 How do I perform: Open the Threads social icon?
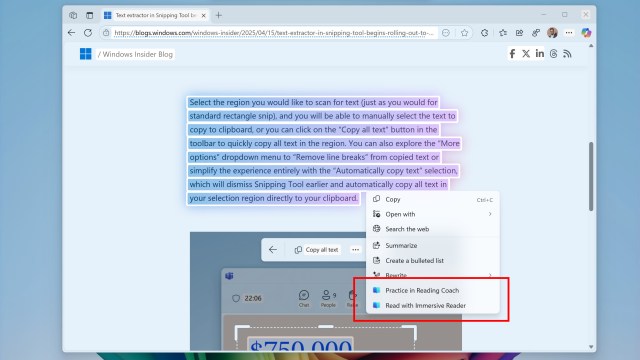(553, 53)
